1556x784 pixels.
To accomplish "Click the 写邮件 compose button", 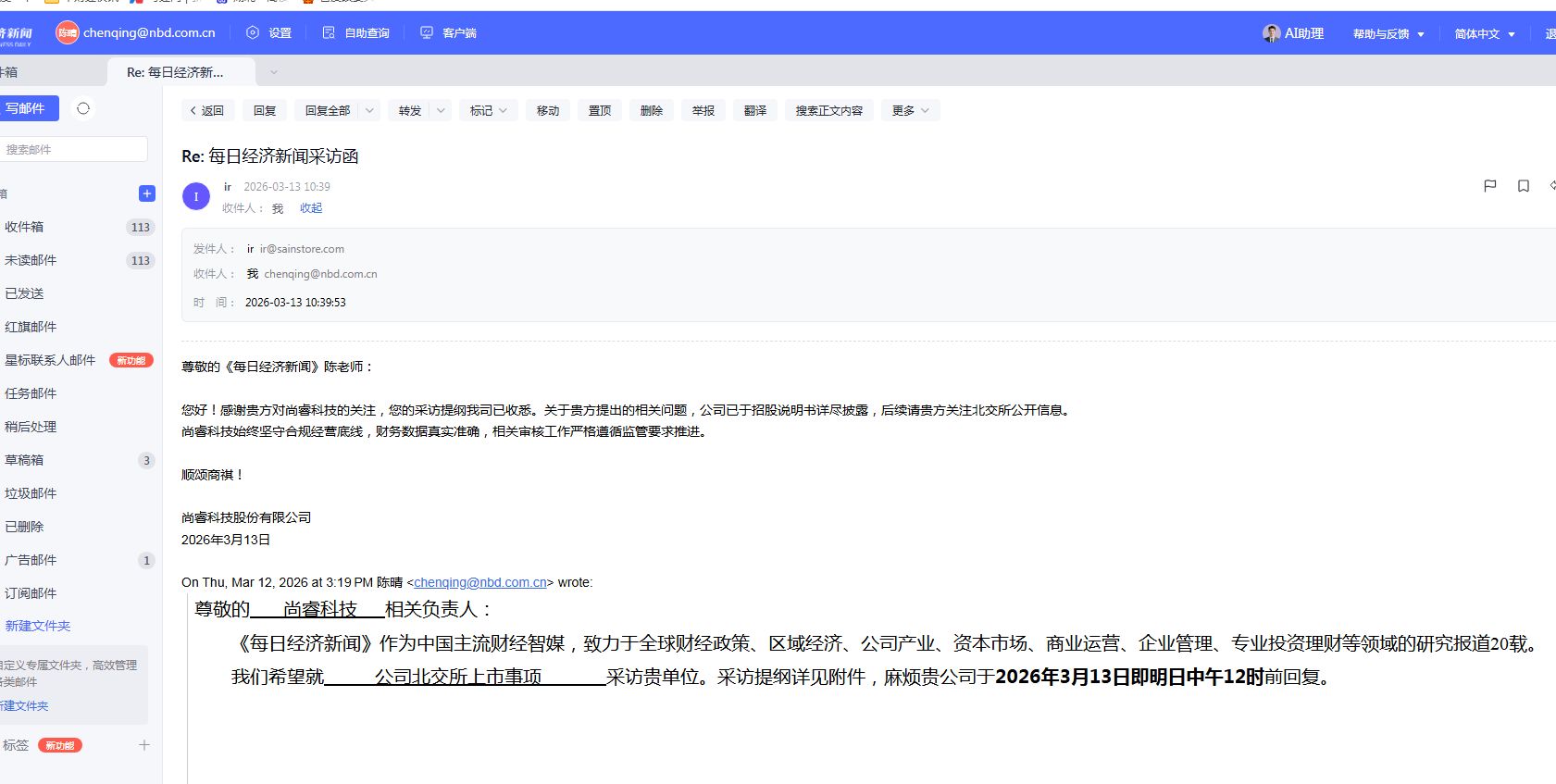I will pyautogui.click(x=27, y=108).
